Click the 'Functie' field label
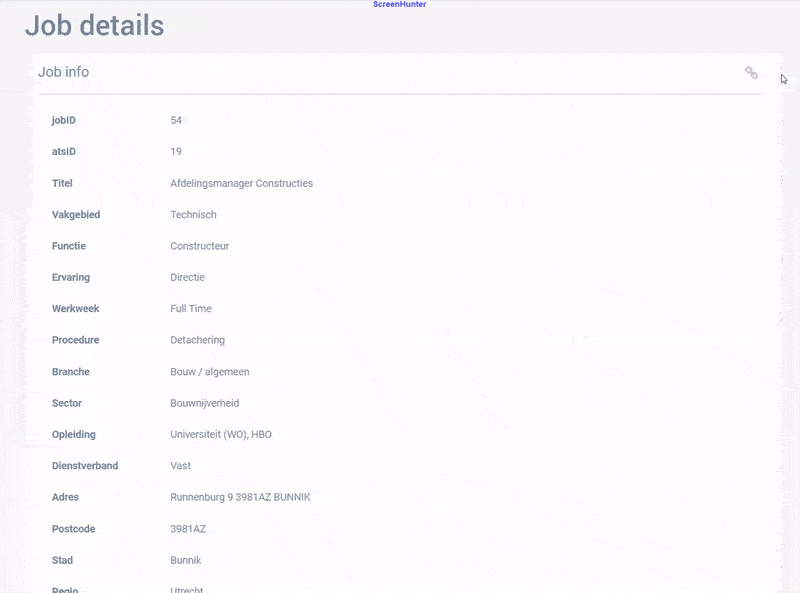 [69, 246]
